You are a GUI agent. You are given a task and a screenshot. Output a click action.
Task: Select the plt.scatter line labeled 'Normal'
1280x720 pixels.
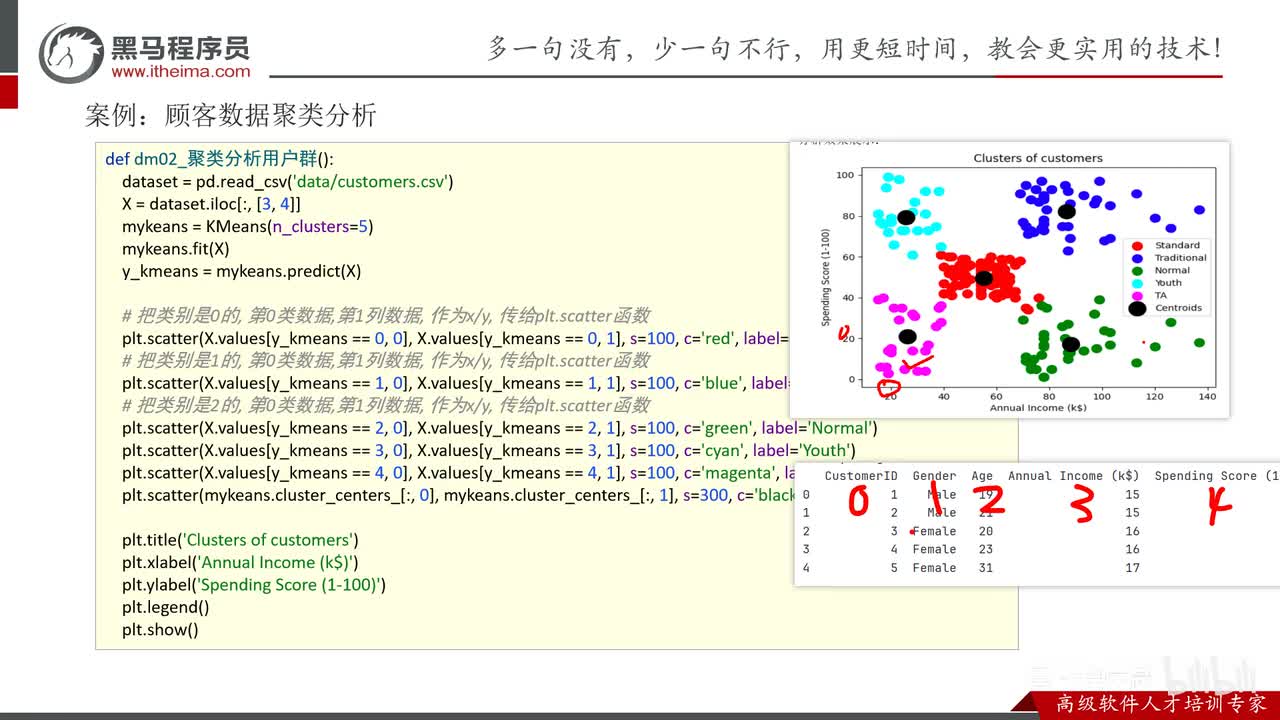coord(499,428)
